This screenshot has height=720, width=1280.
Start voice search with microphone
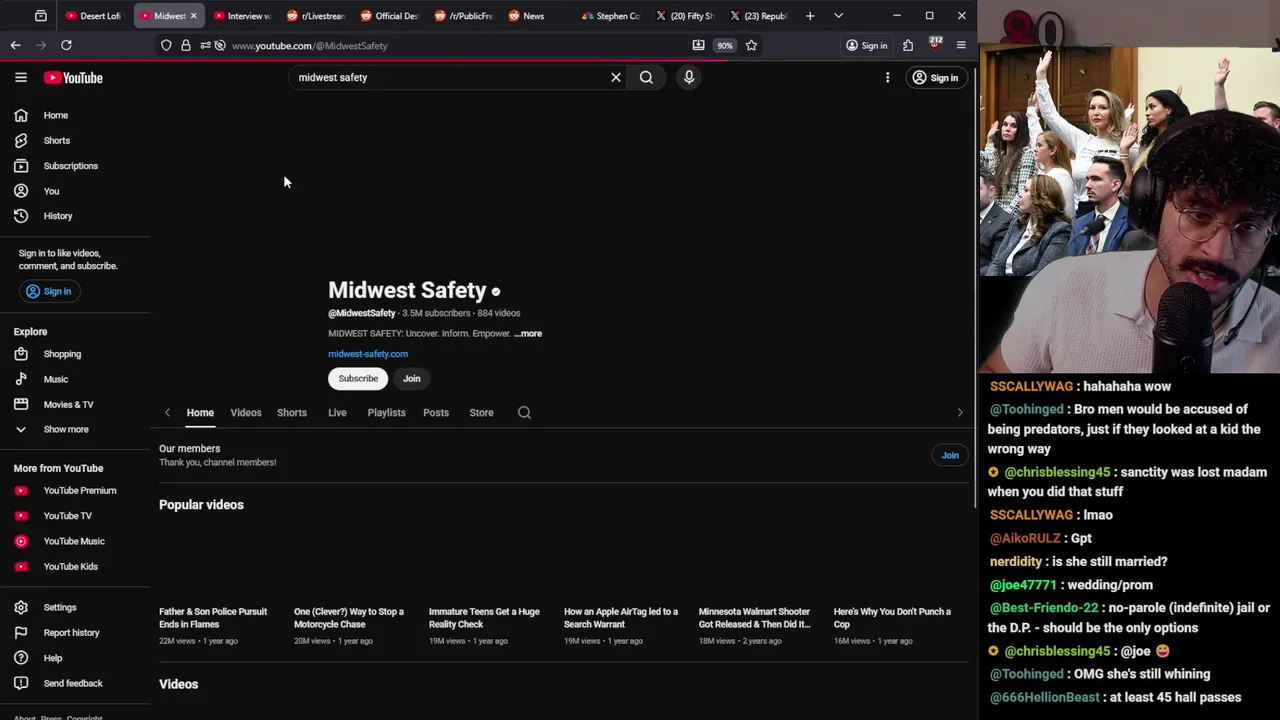689,77
